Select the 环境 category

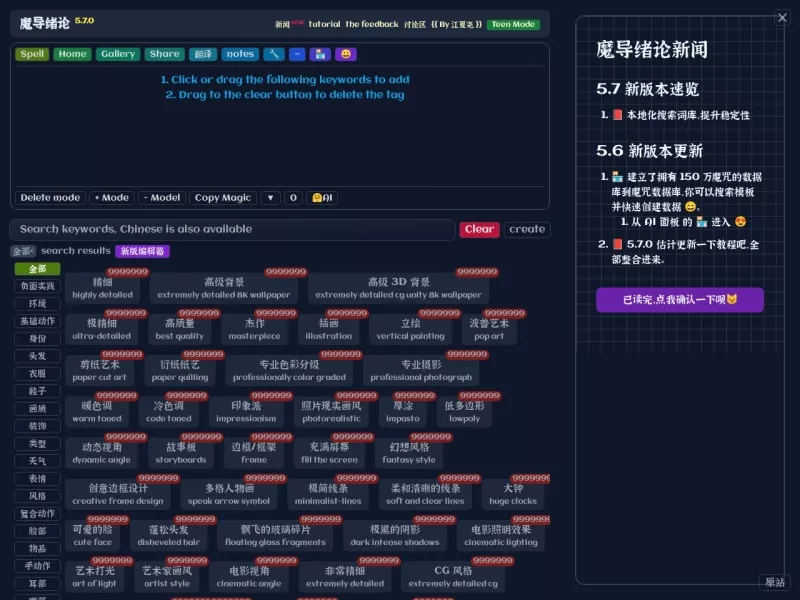[x=37, y=304]
